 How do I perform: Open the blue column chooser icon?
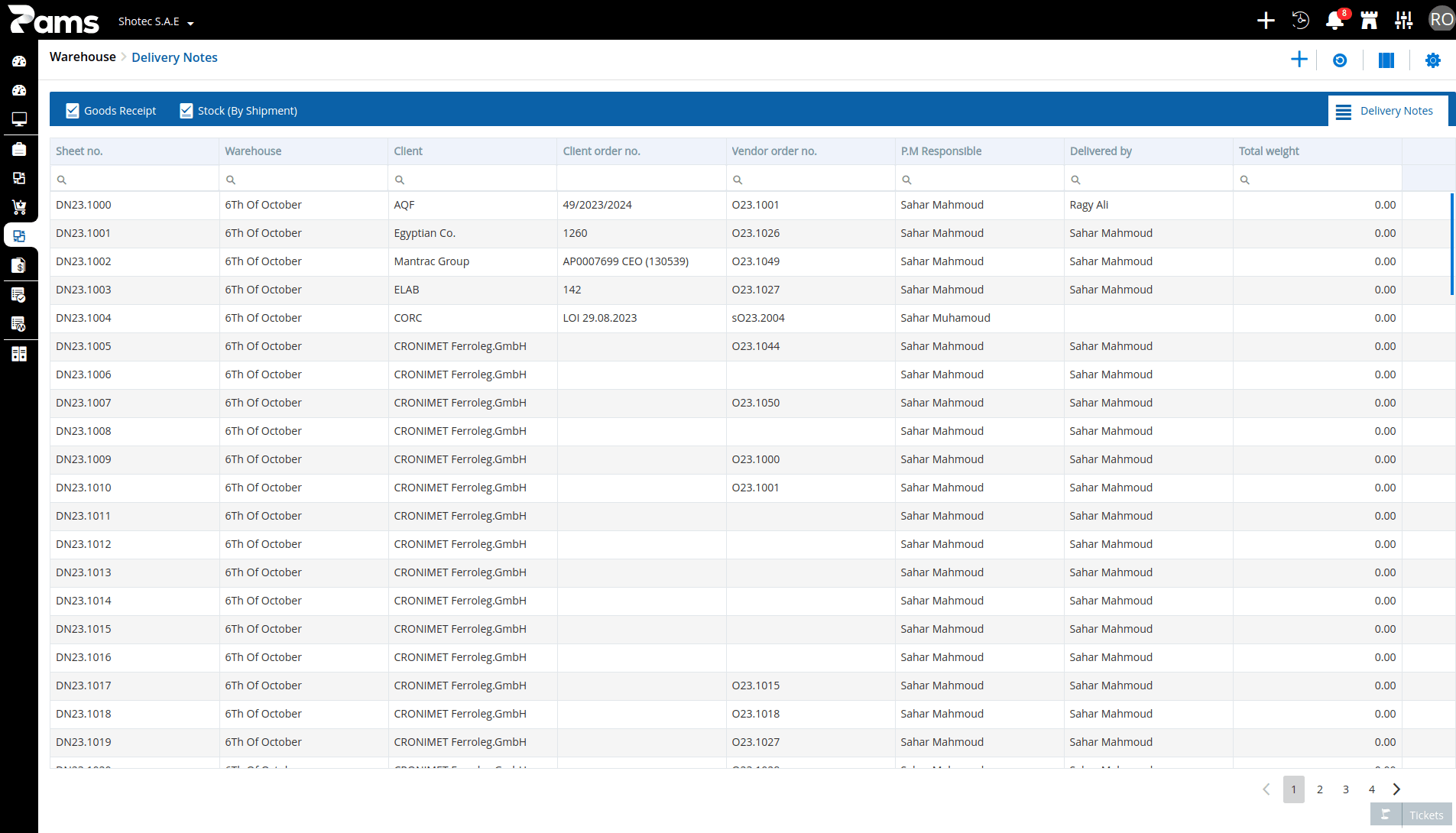[1386, 60]
